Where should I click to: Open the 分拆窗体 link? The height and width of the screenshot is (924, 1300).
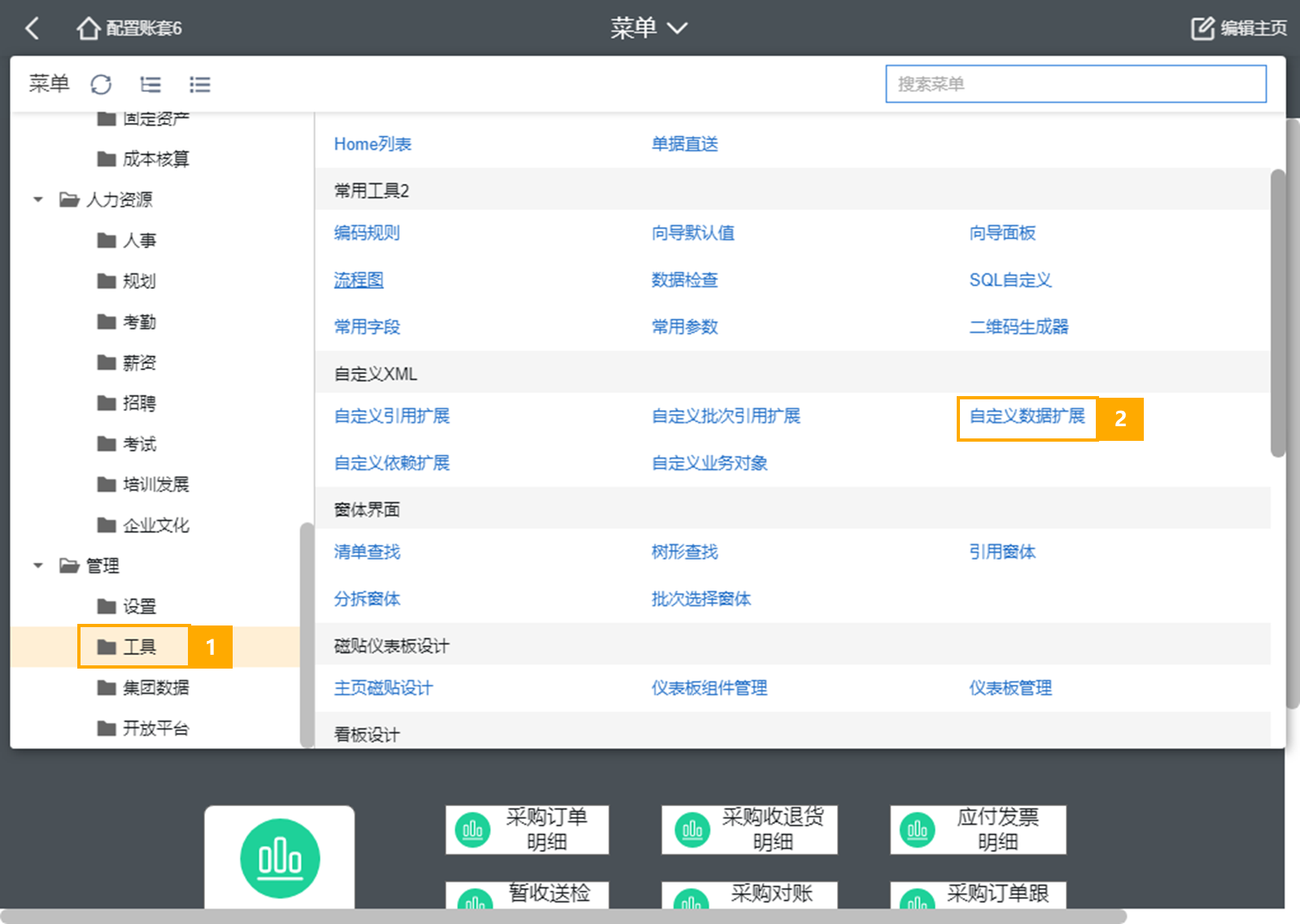(x=367, y=599)
